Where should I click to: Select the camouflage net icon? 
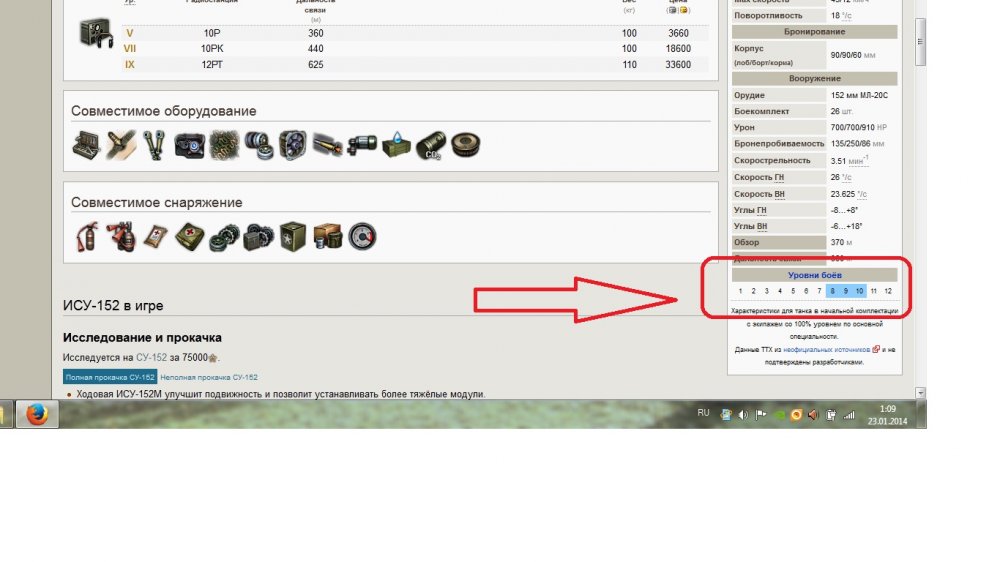224,145
